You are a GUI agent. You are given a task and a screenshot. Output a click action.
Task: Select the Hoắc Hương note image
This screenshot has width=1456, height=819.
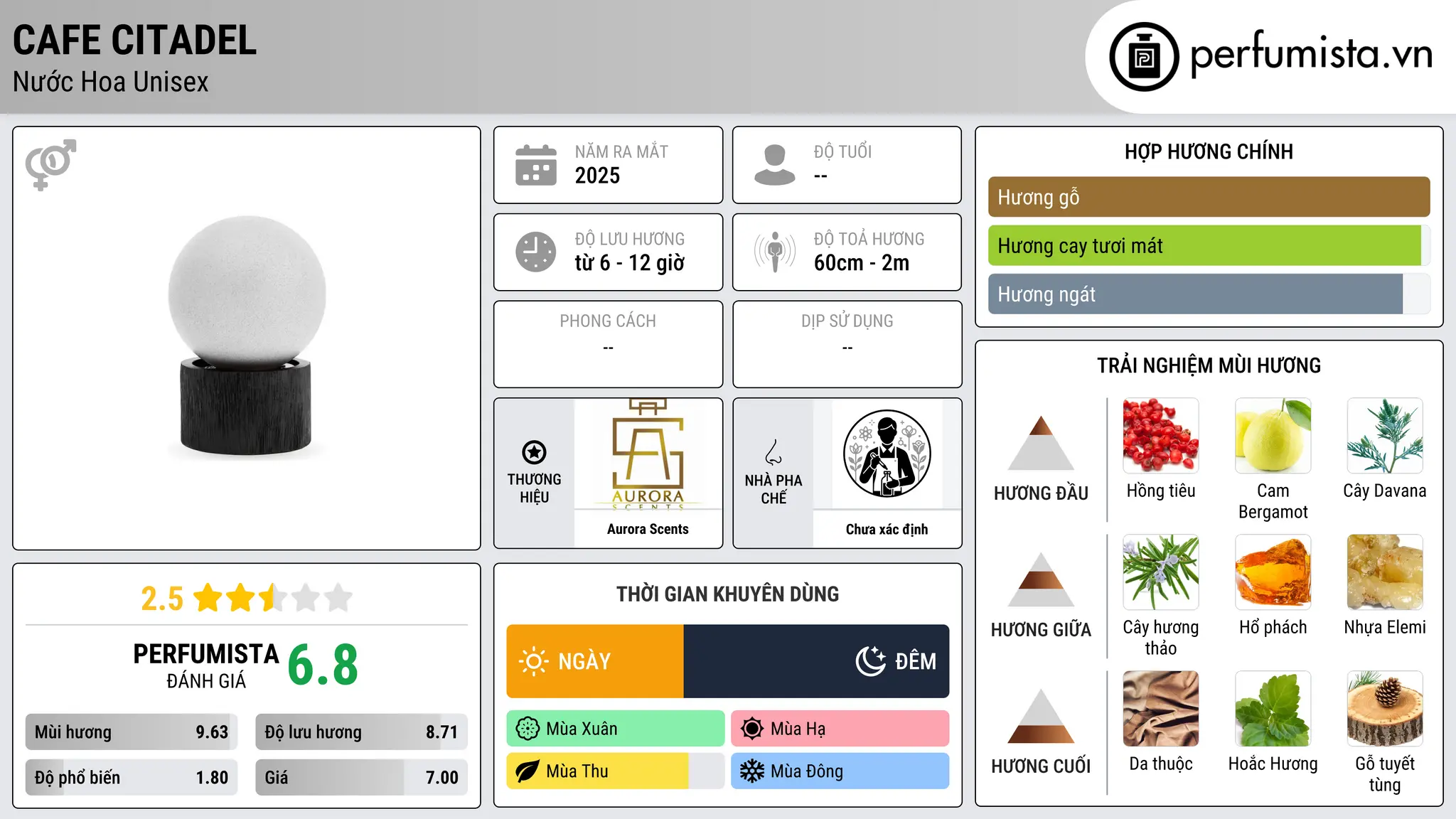1273,709
